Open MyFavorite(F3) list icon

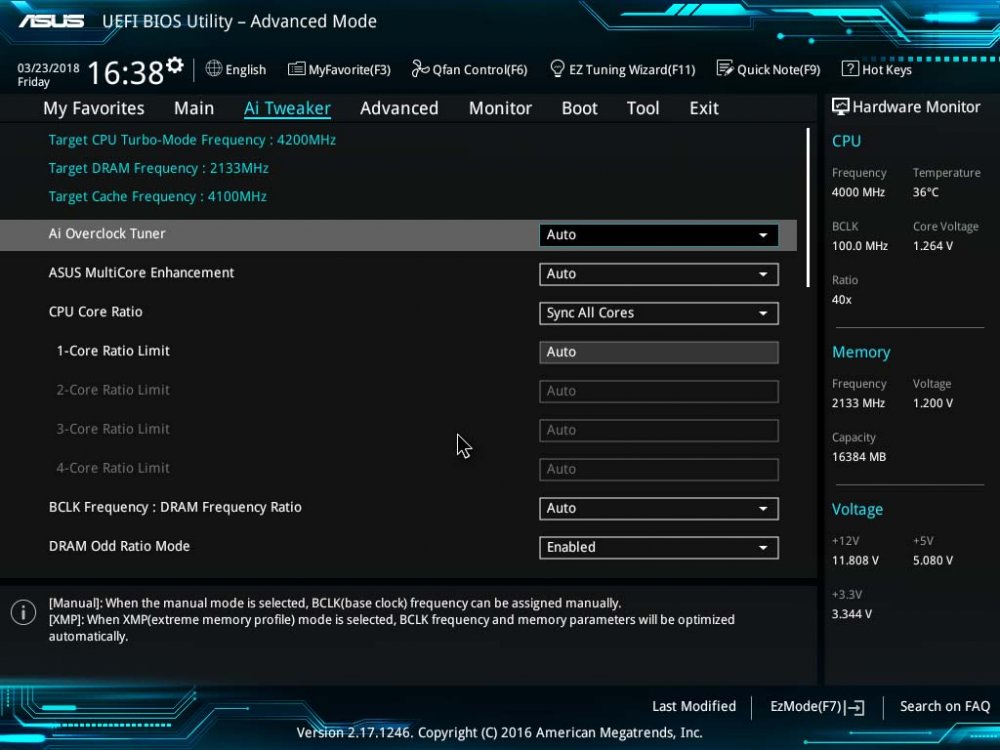(x=296, y=68)
